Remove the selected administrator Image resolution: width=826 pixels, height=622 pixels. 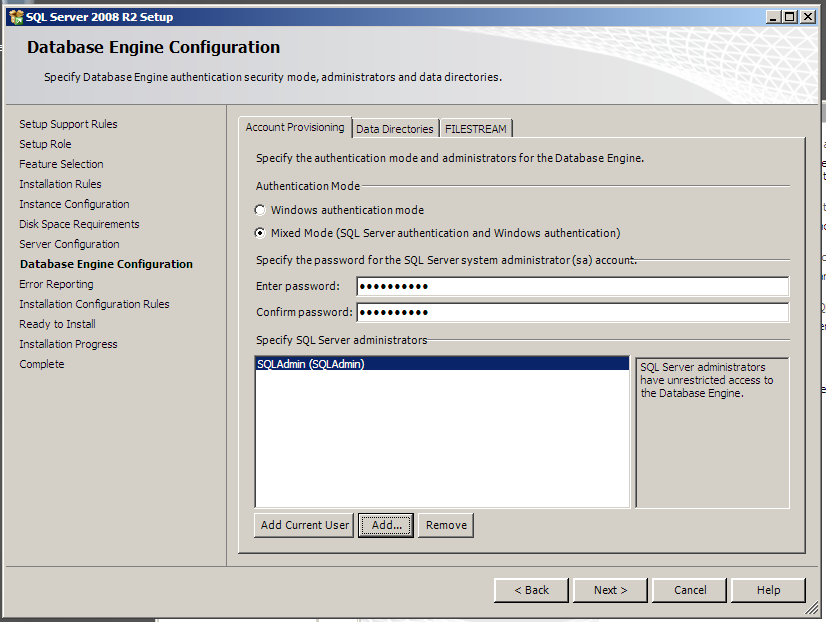(x=446, y=525)
